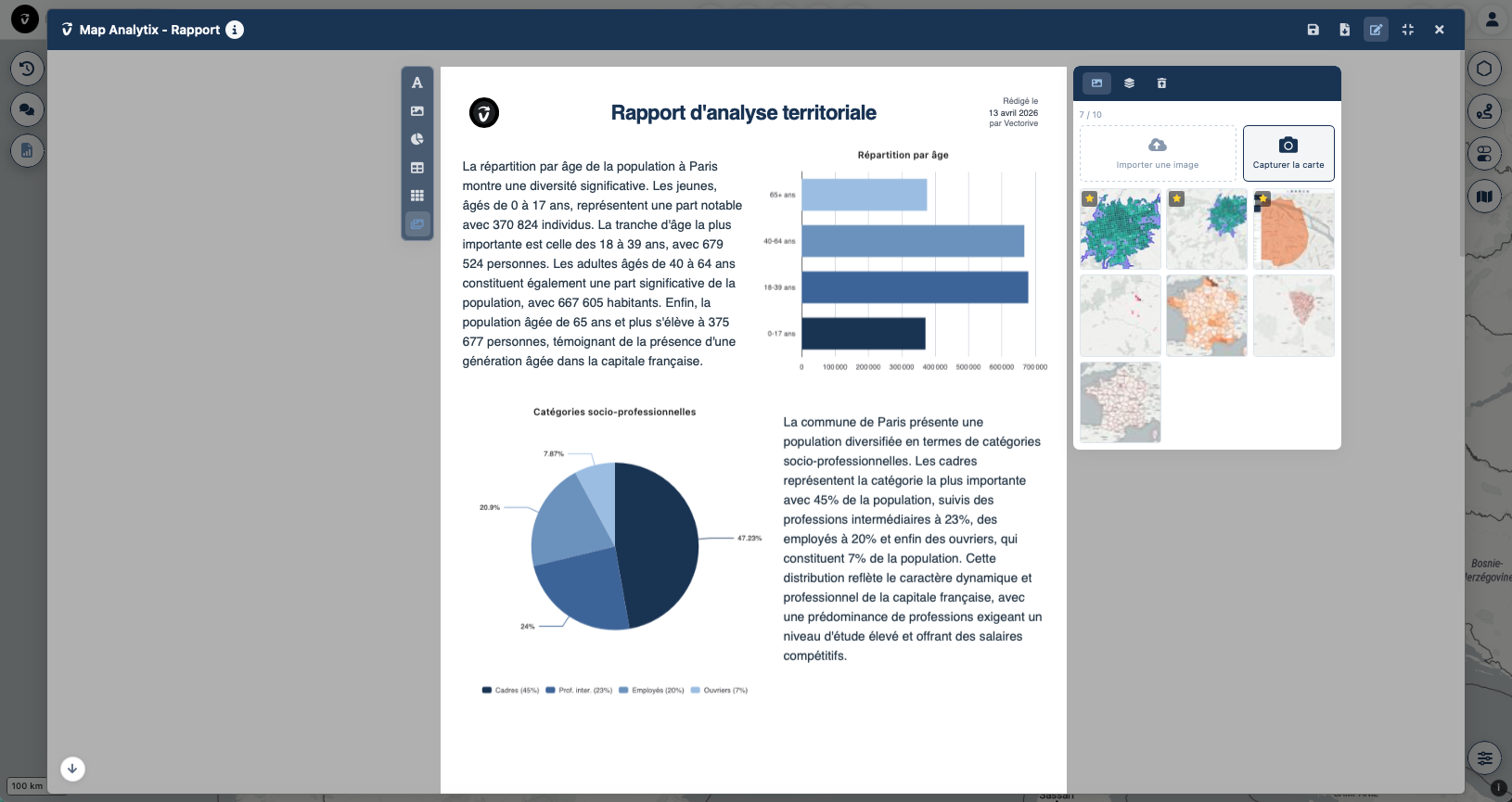Open the trash tab in side panel
Image resolution: width=1512 pixels, height=802 pixels.
[1161, 83]
